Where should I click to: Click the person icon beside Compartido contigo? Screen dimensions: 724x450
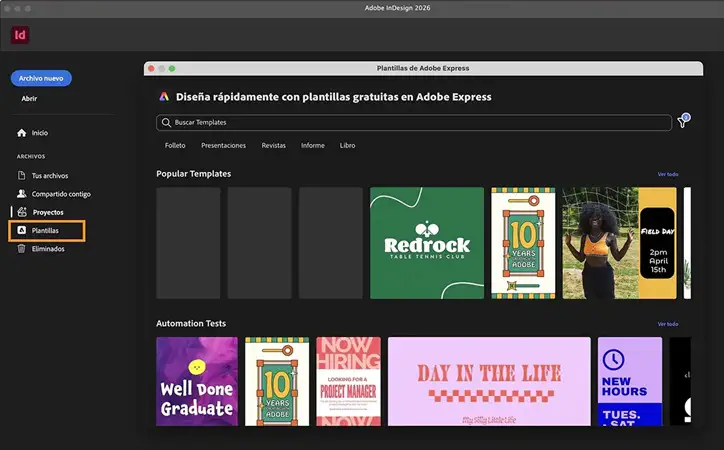click(x=22, y=193)
